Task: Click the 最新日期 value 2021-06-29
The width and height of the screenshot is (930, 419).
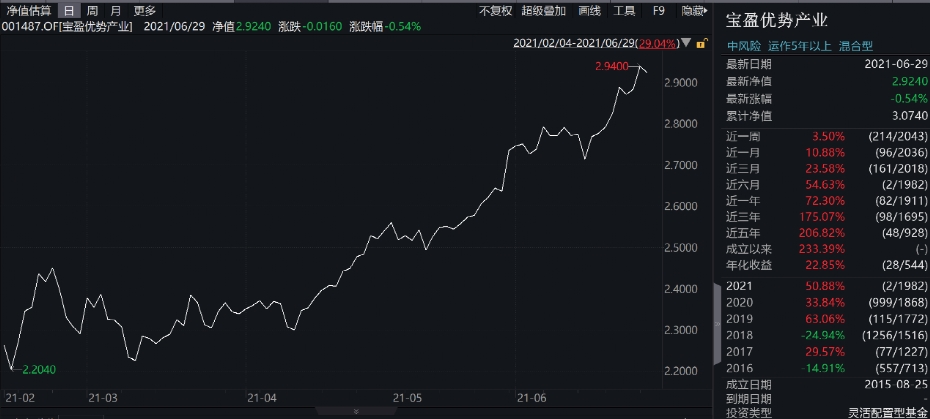Action: coord(896,64)
